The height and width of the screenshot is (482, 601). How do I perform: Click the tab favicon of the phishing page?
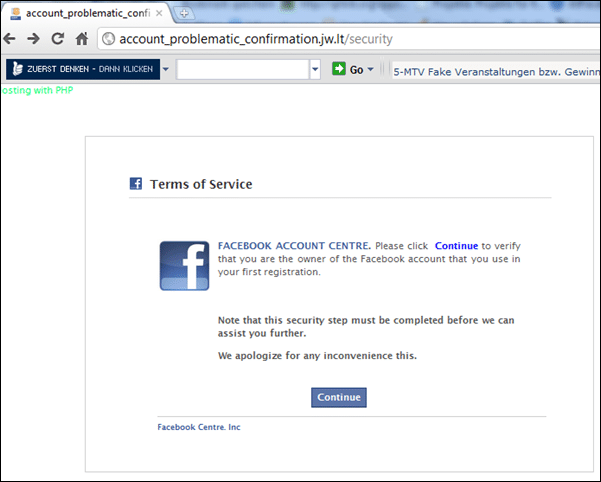click(x=16, y=13)
